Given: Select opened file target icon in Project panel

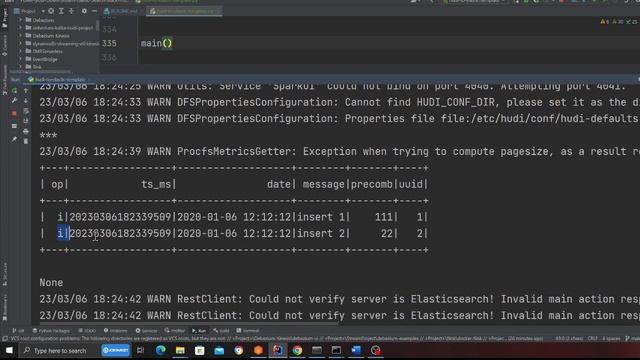Looking at the screenshot, I should (51, 11).
